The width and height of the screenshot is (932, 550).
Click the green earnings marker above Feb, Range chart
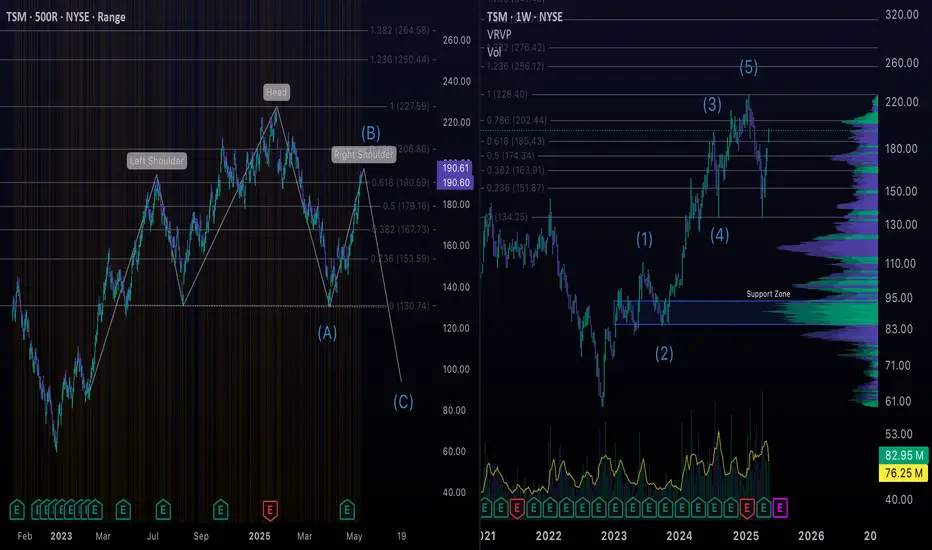[17, 510]
